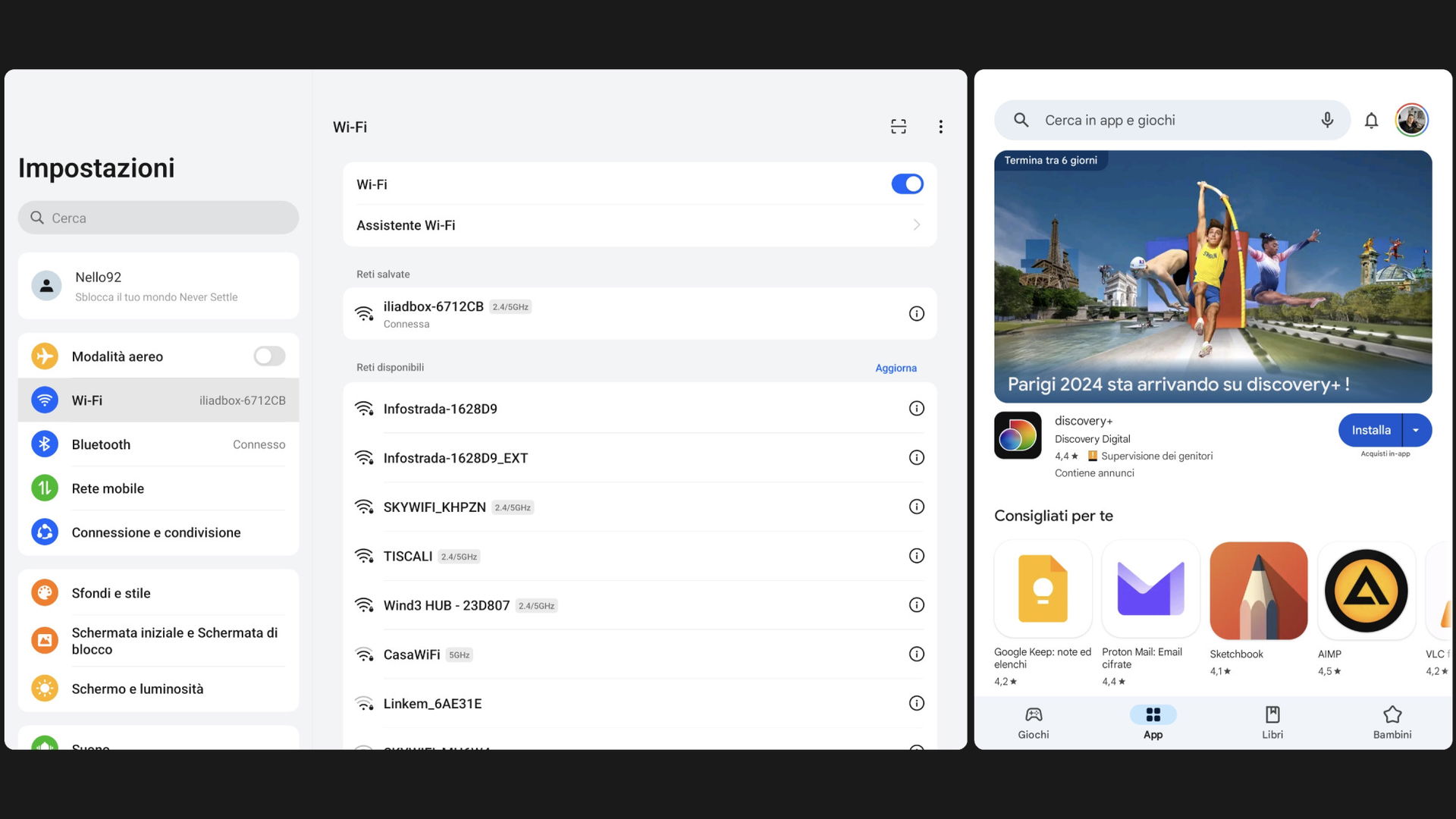Connect to SKYWIFI_KHPZN network

639,507
